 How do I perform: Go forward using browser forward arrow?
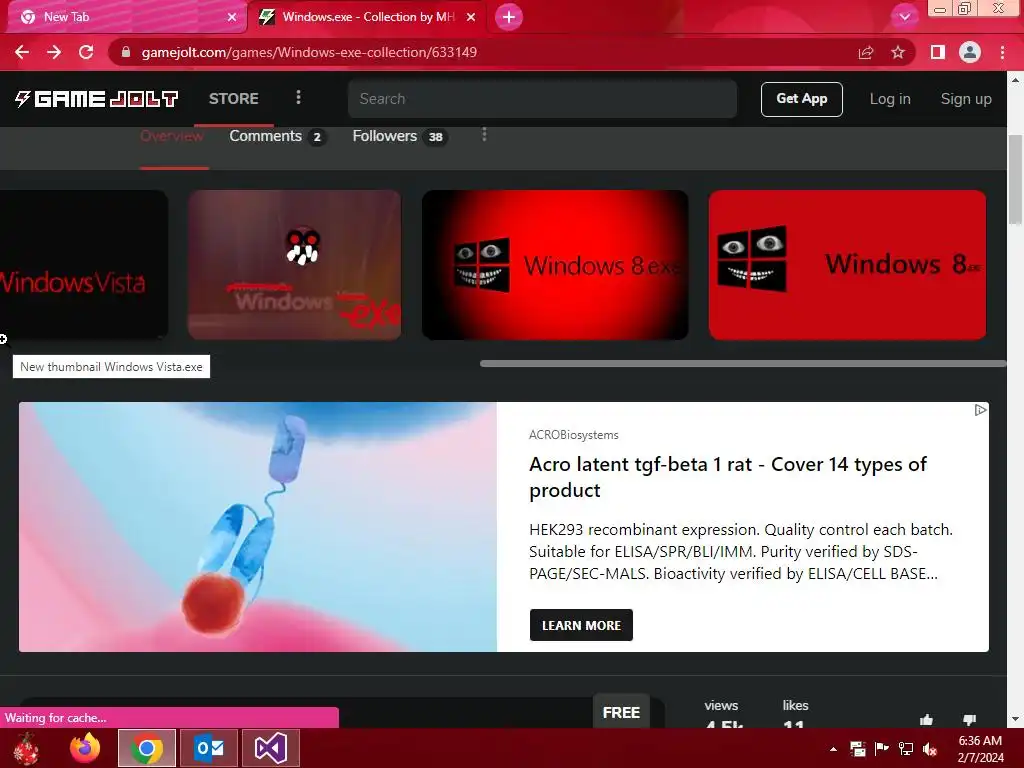click(x=54, y=52)
